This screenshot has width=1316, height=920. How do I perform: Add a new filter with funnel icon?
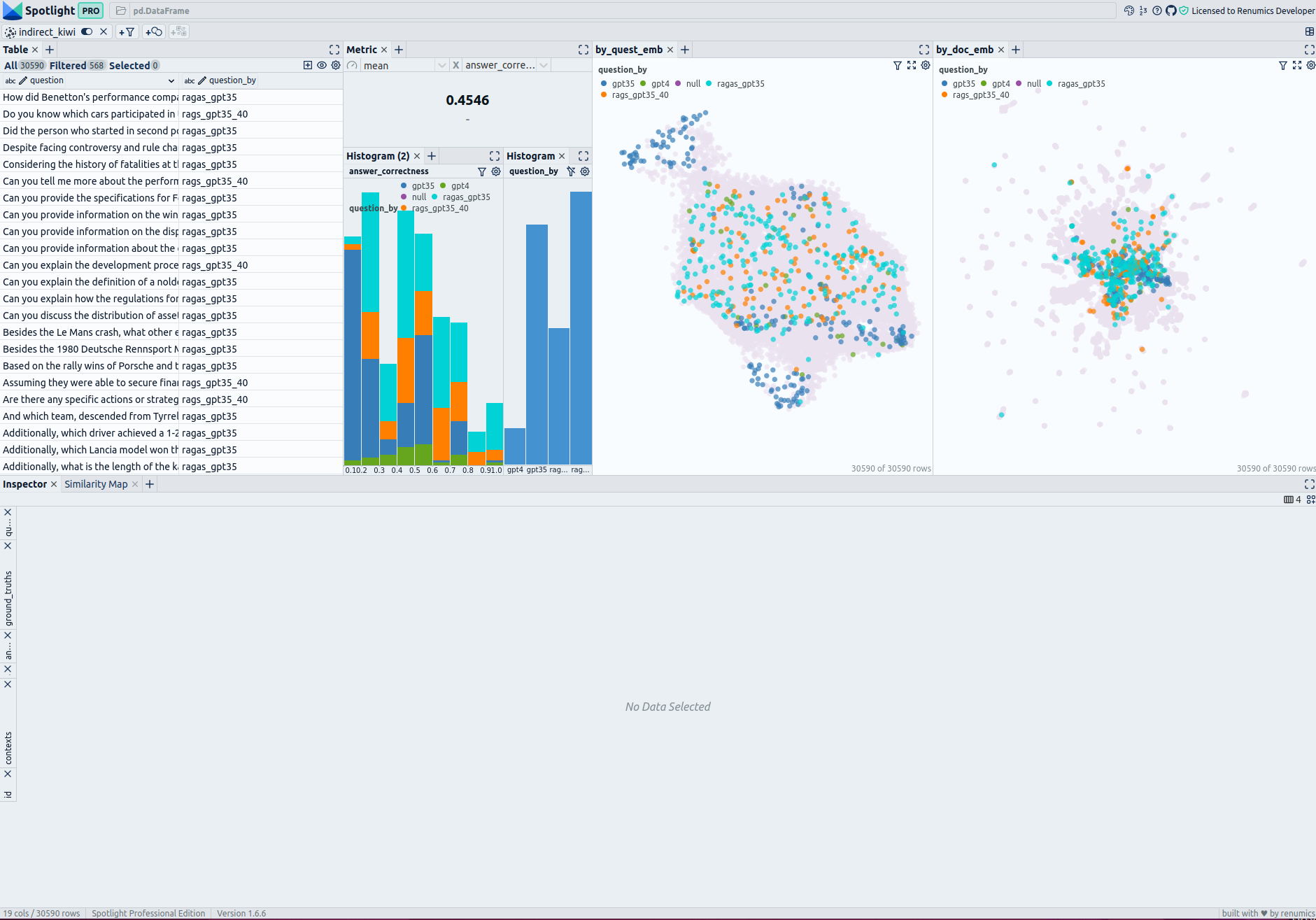[127, 31]
